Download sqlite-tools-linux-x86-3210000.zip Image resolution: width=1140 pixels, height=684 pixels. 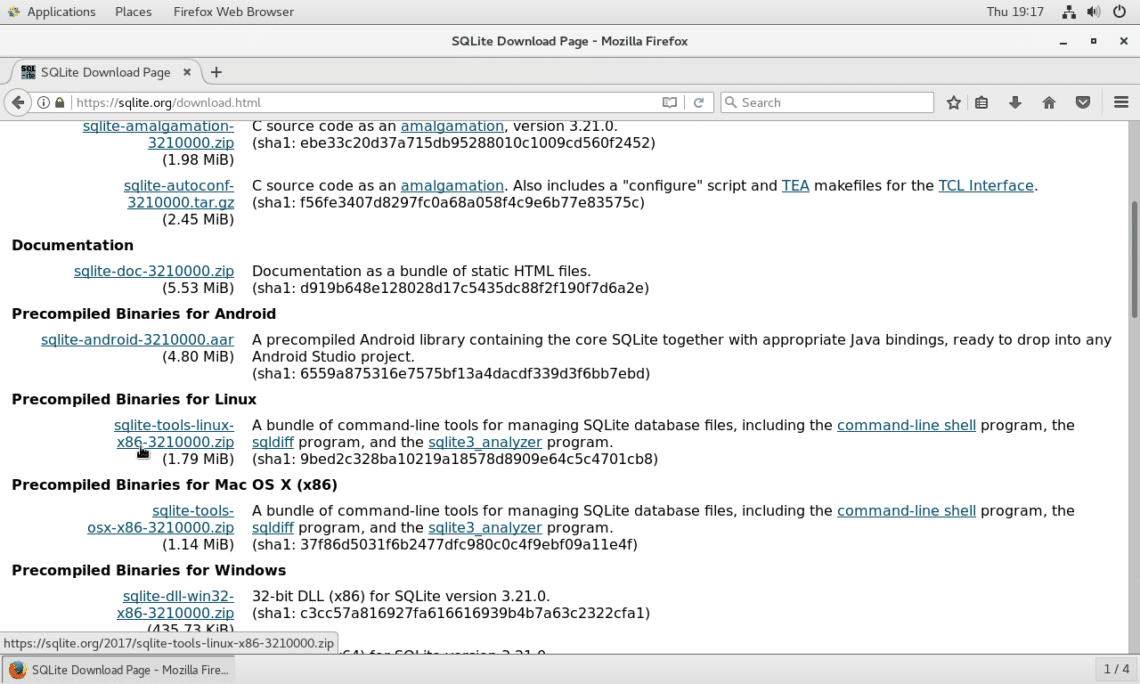pos(174,433)
